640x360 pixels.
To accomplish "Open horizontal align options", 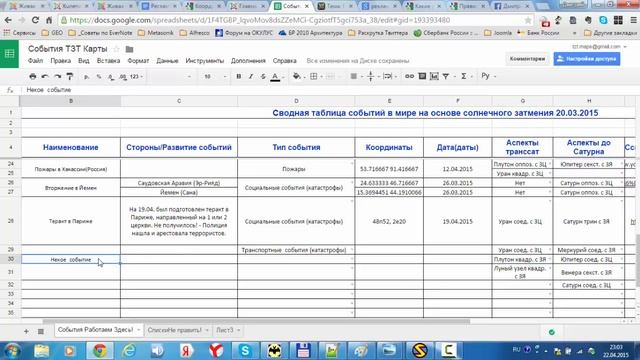I will [355, 76].
